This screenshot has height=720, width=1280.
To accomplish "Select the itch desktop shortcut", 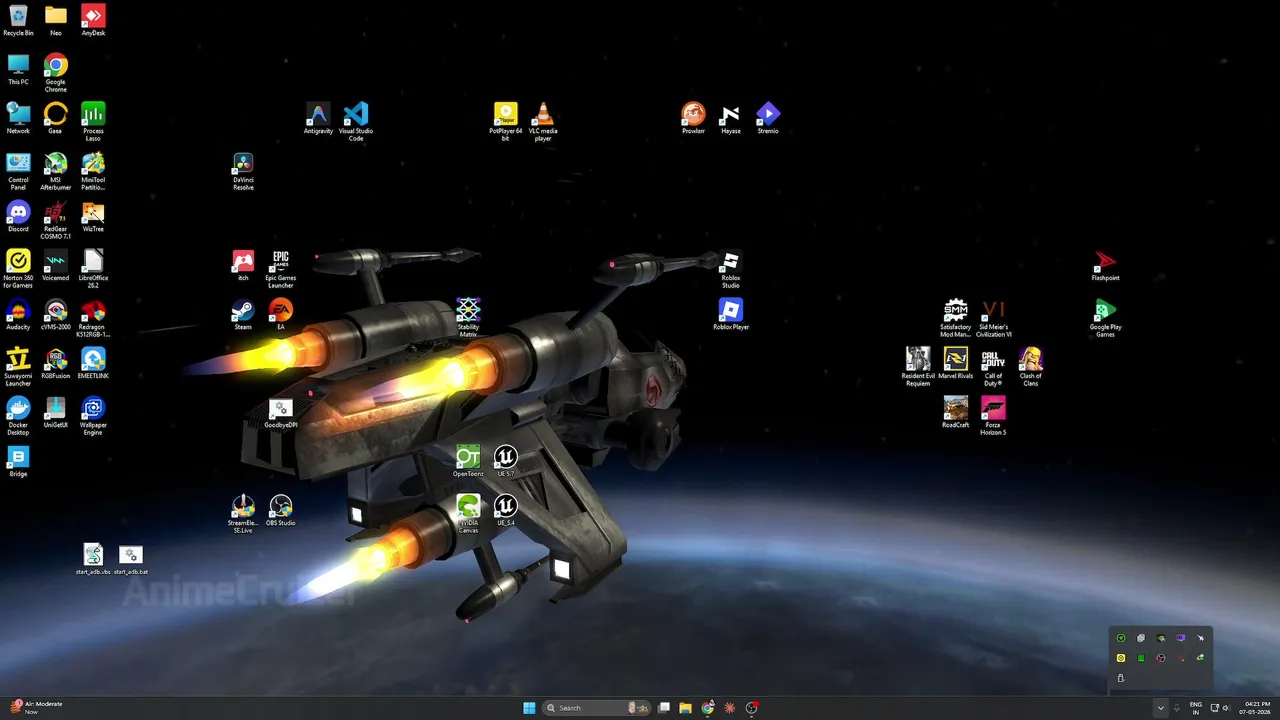I will coord(243,265).
